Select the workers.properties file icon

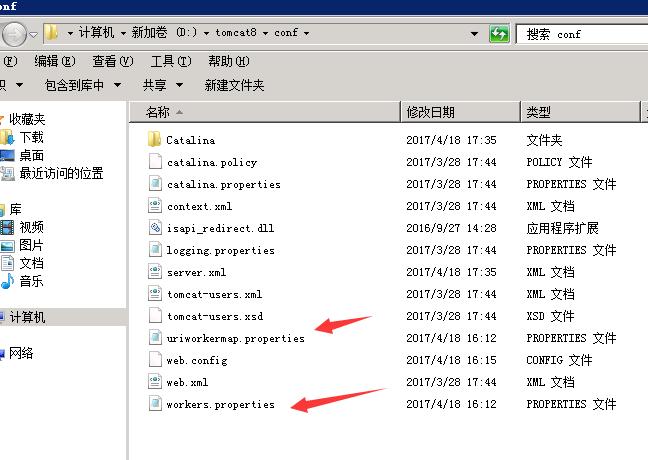coord(154,404)
